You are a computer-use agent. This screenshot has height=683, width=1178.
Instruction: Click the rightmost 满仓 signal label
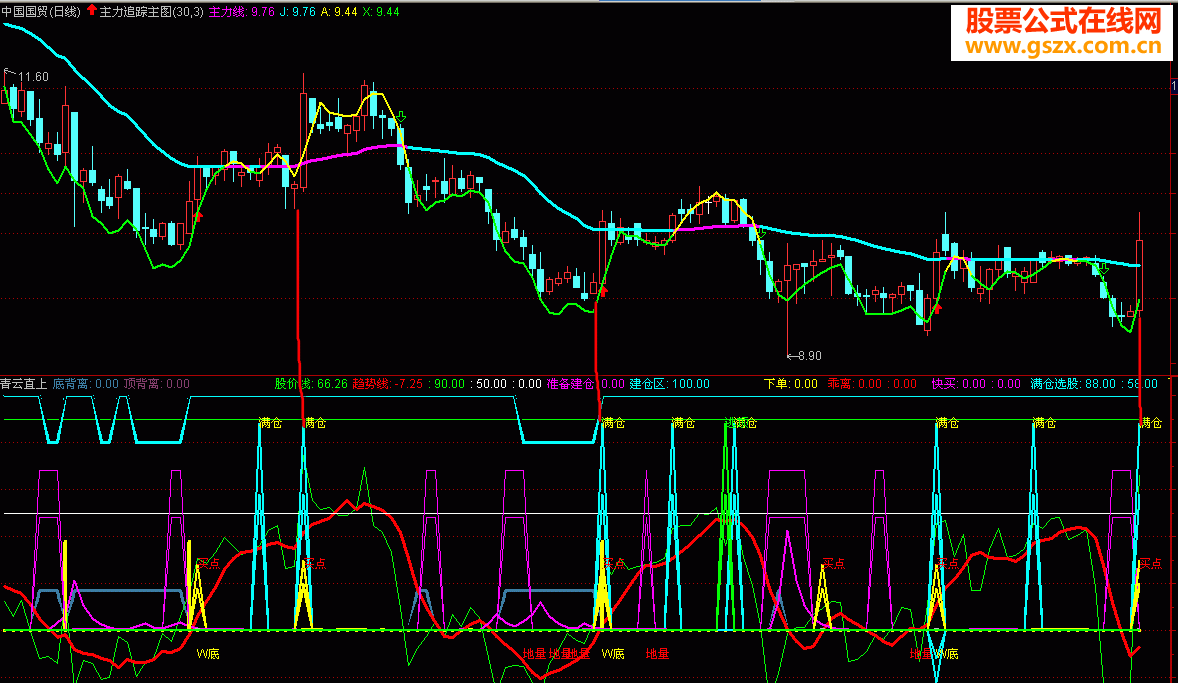coord(1151,424)
